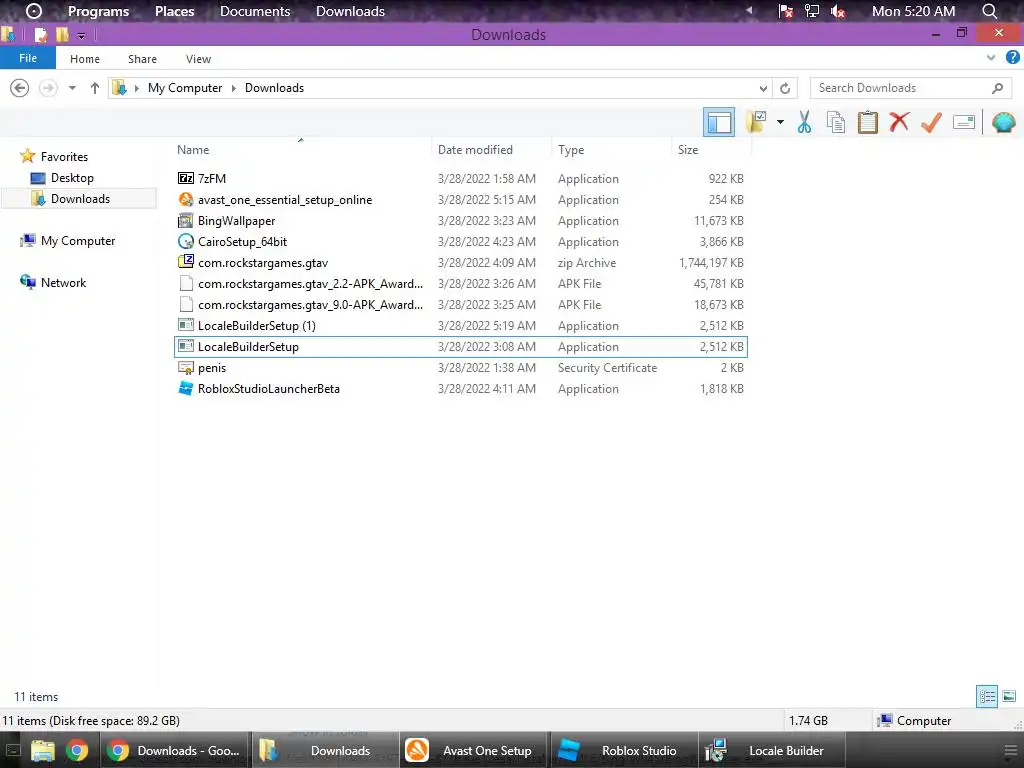Click the folder options icon with checkbox
1024x768 pixels.
coord(756,122)
